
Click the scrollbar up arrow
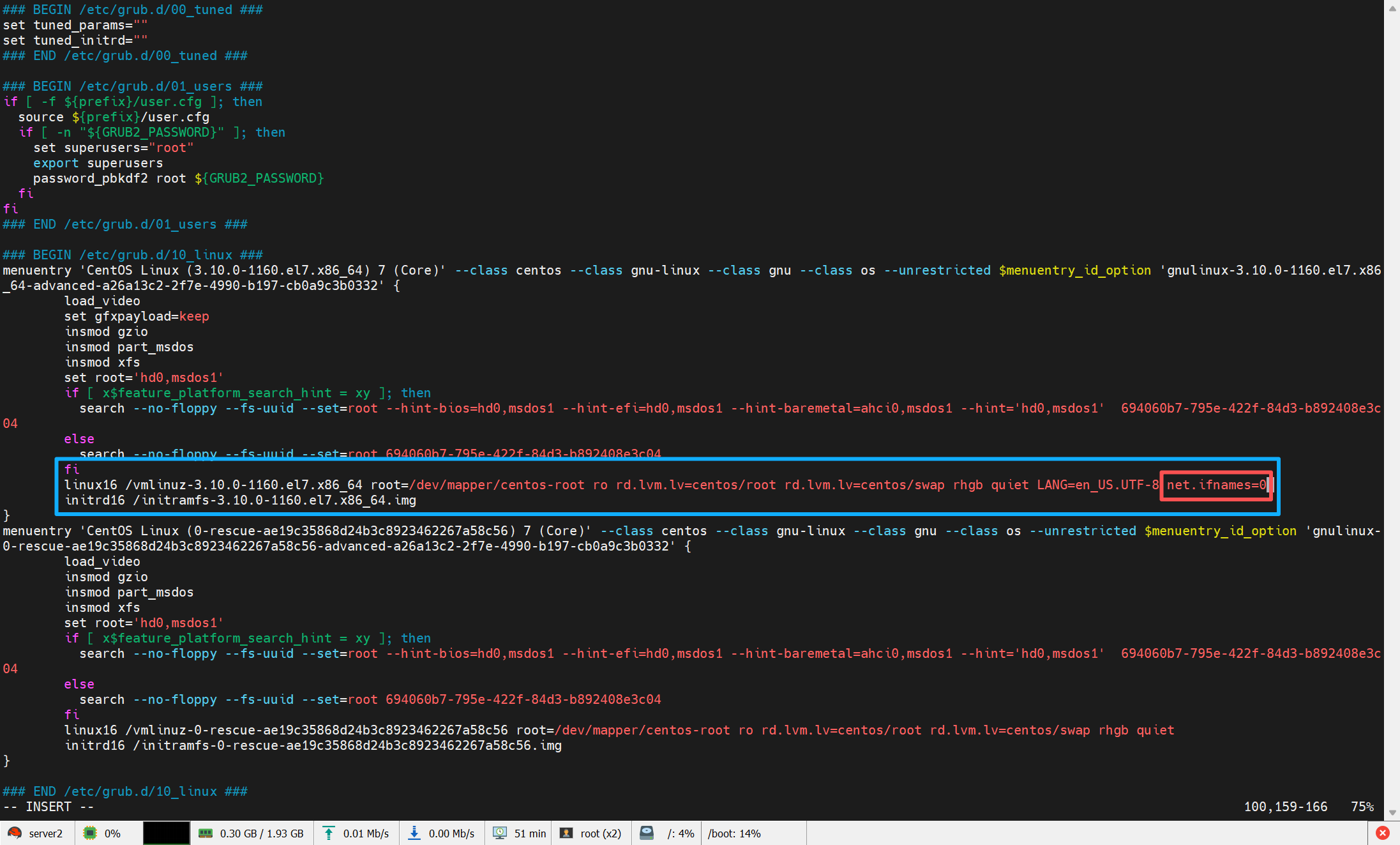point(1392,8)
